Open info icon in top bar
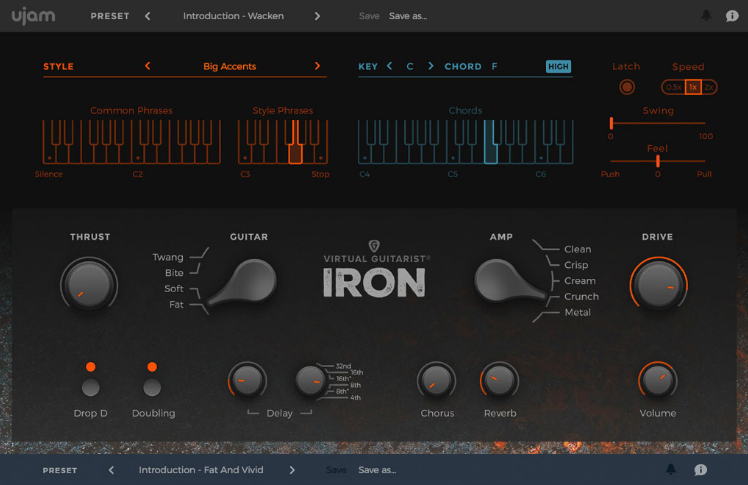Image resolution: width=748 pixels, height=485 pixels. click(732, 16)
